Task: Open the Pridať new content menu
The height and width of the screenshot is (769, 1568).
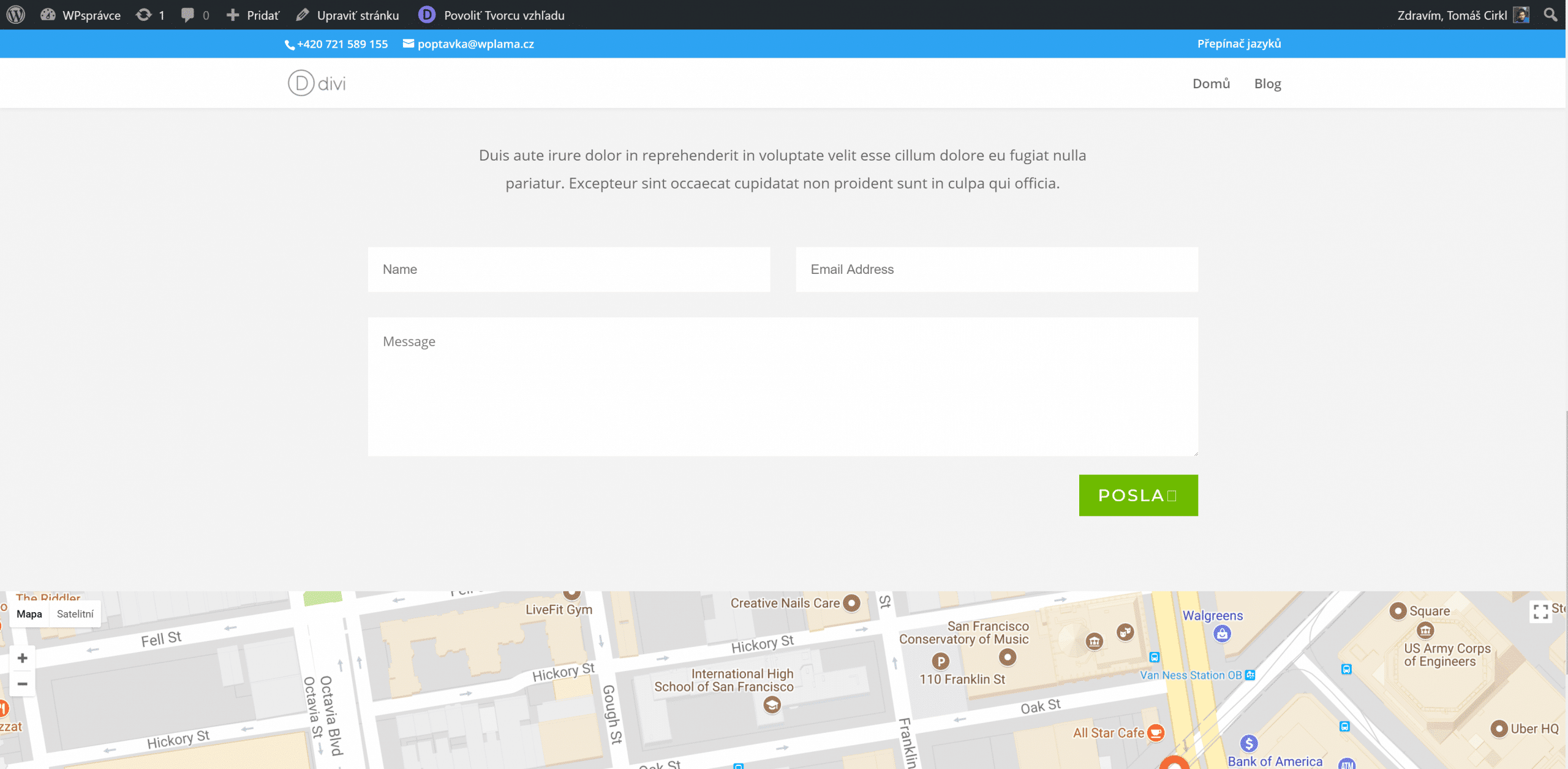Action: [x=253, y=15]
